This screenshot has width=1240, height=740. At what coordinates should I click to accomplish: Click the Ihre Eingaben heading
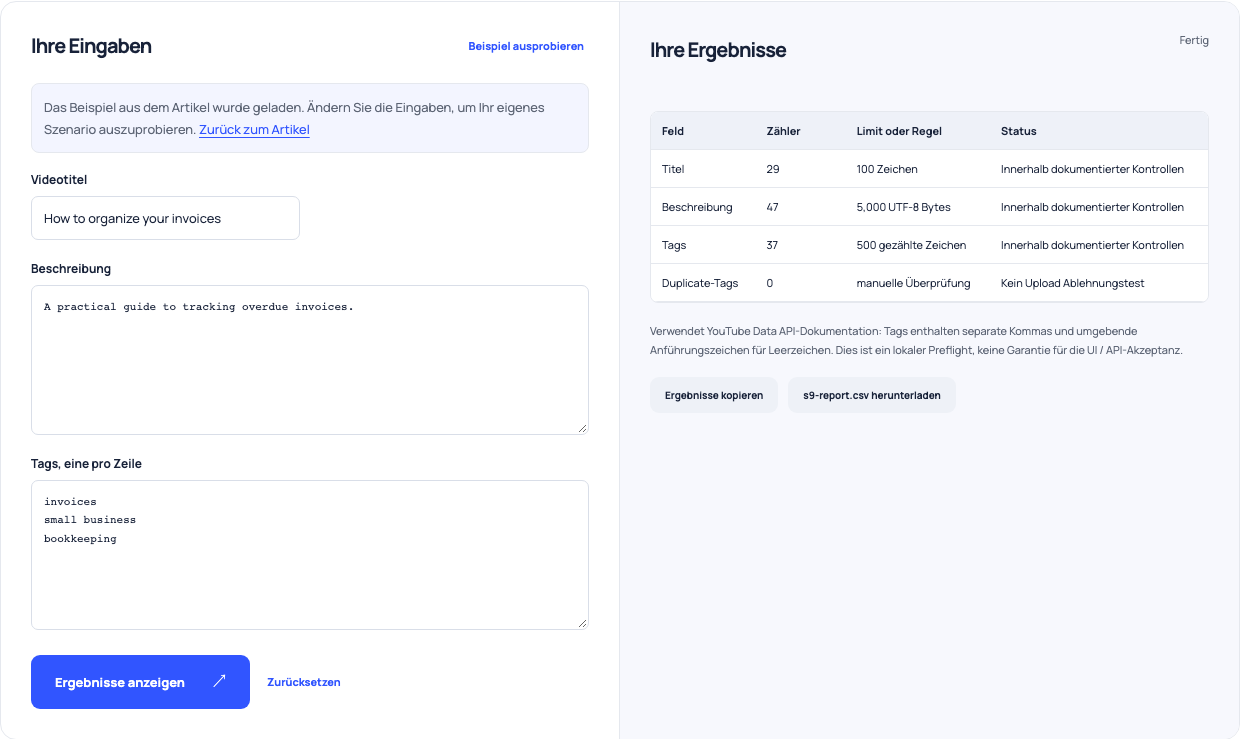[x=91, y=46]
